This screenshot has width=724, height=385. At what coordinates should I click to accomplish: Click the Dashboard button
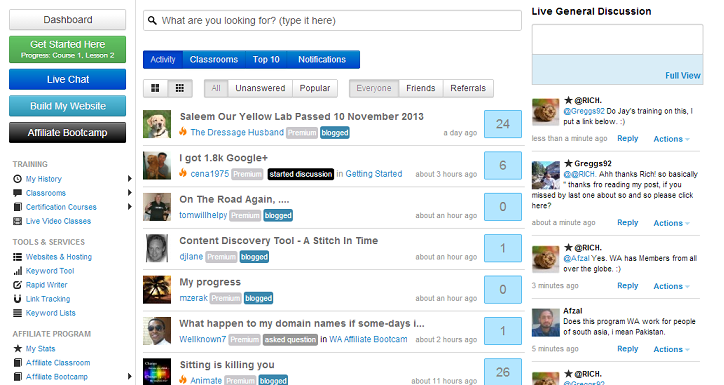coord(67,20)
